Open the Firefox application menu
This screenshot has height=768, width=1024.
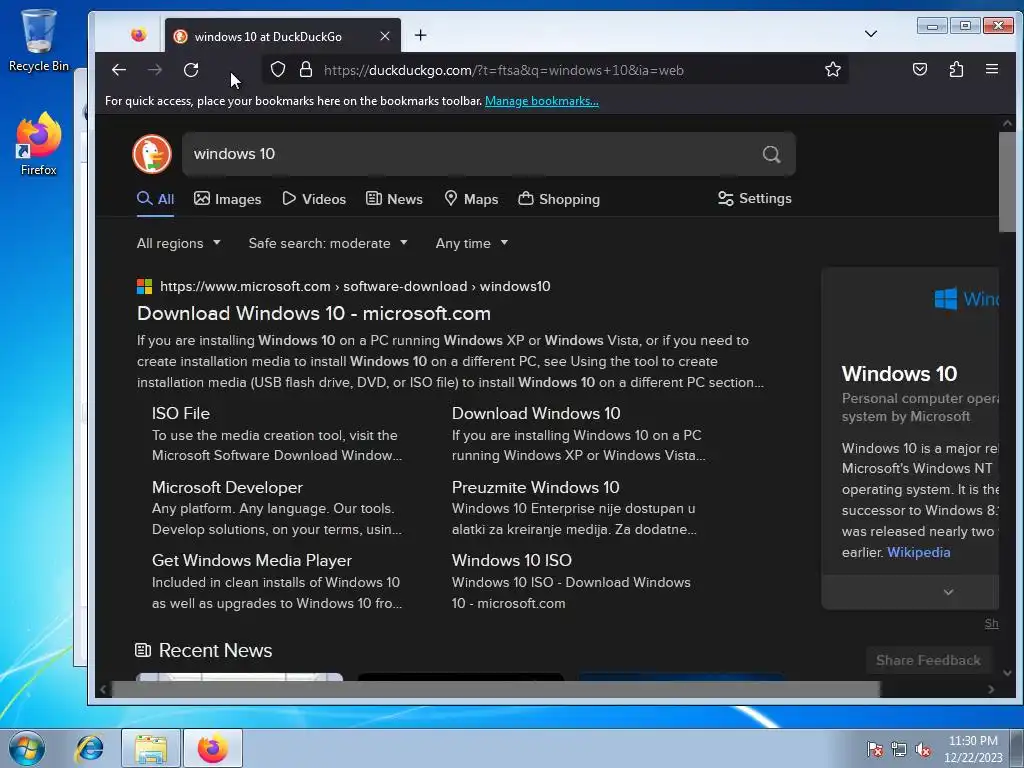pyautogui.click(x=991, y=70)
